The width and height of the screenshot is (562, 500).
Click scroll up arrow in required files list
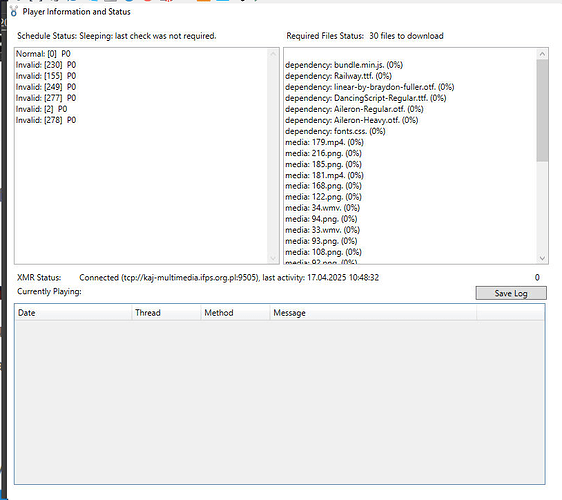pos(542,54)
